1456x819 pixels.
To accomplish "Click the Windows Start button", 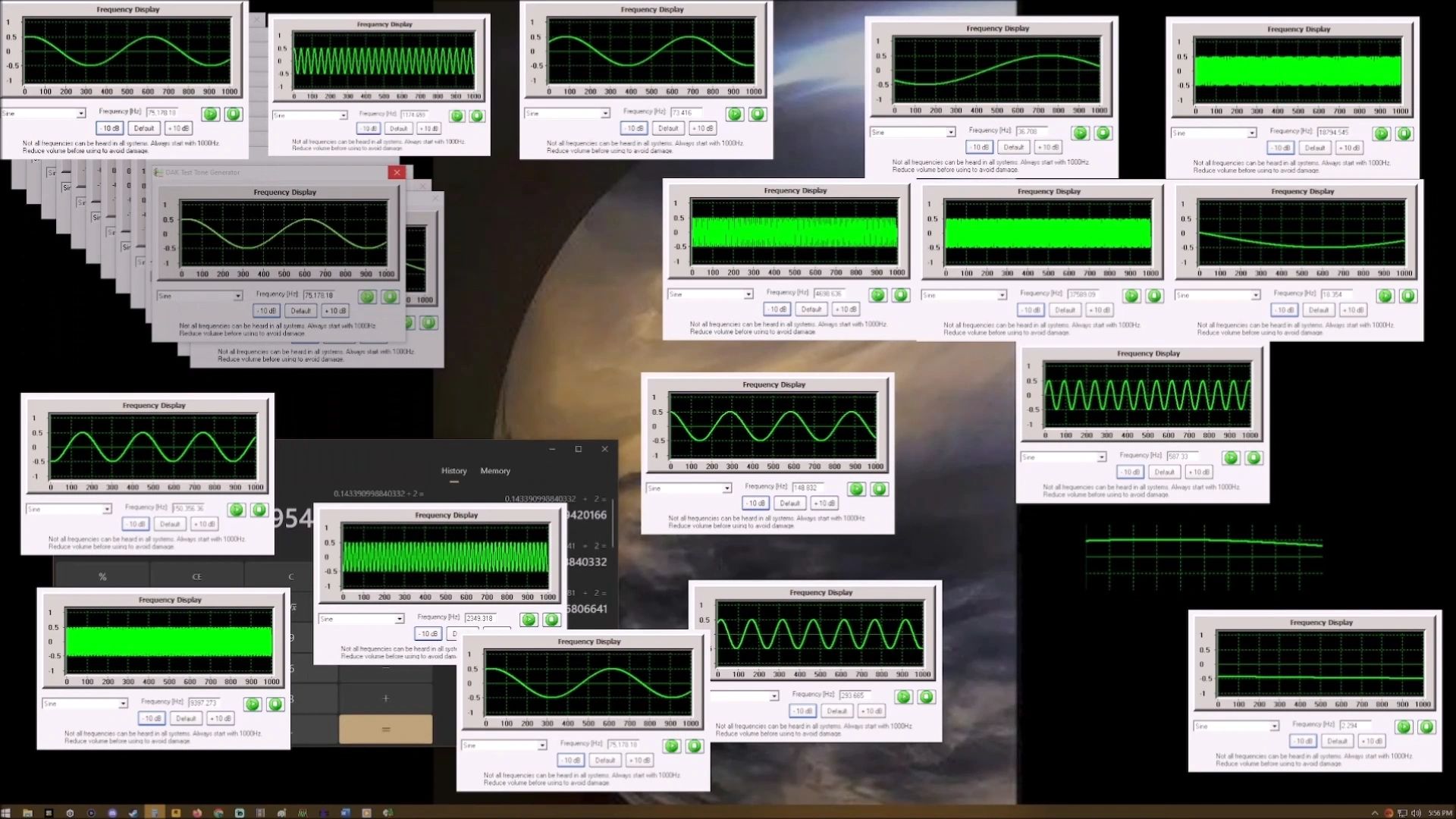I will [6, 813].
